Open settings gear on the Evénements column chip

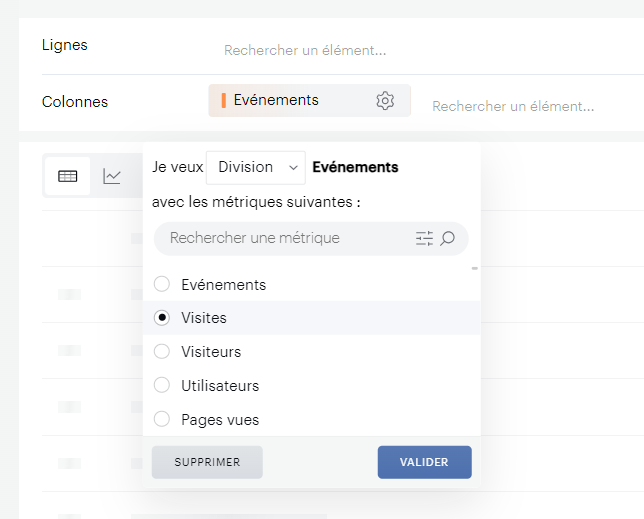(x=385, y=101)
